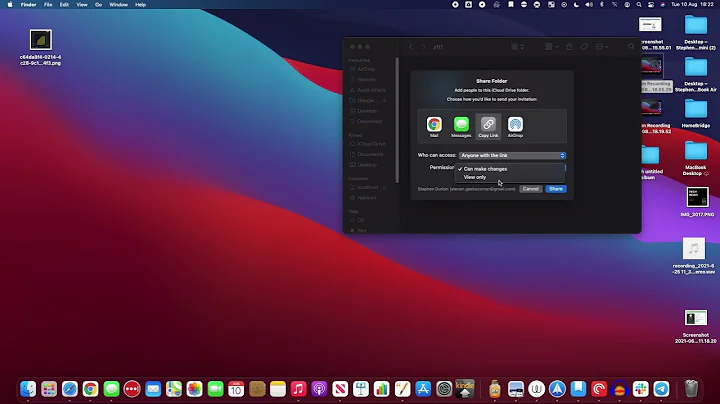Open Calendar from the Dock
This screenshot has width=720, height=404.
(x=236, y=389)
